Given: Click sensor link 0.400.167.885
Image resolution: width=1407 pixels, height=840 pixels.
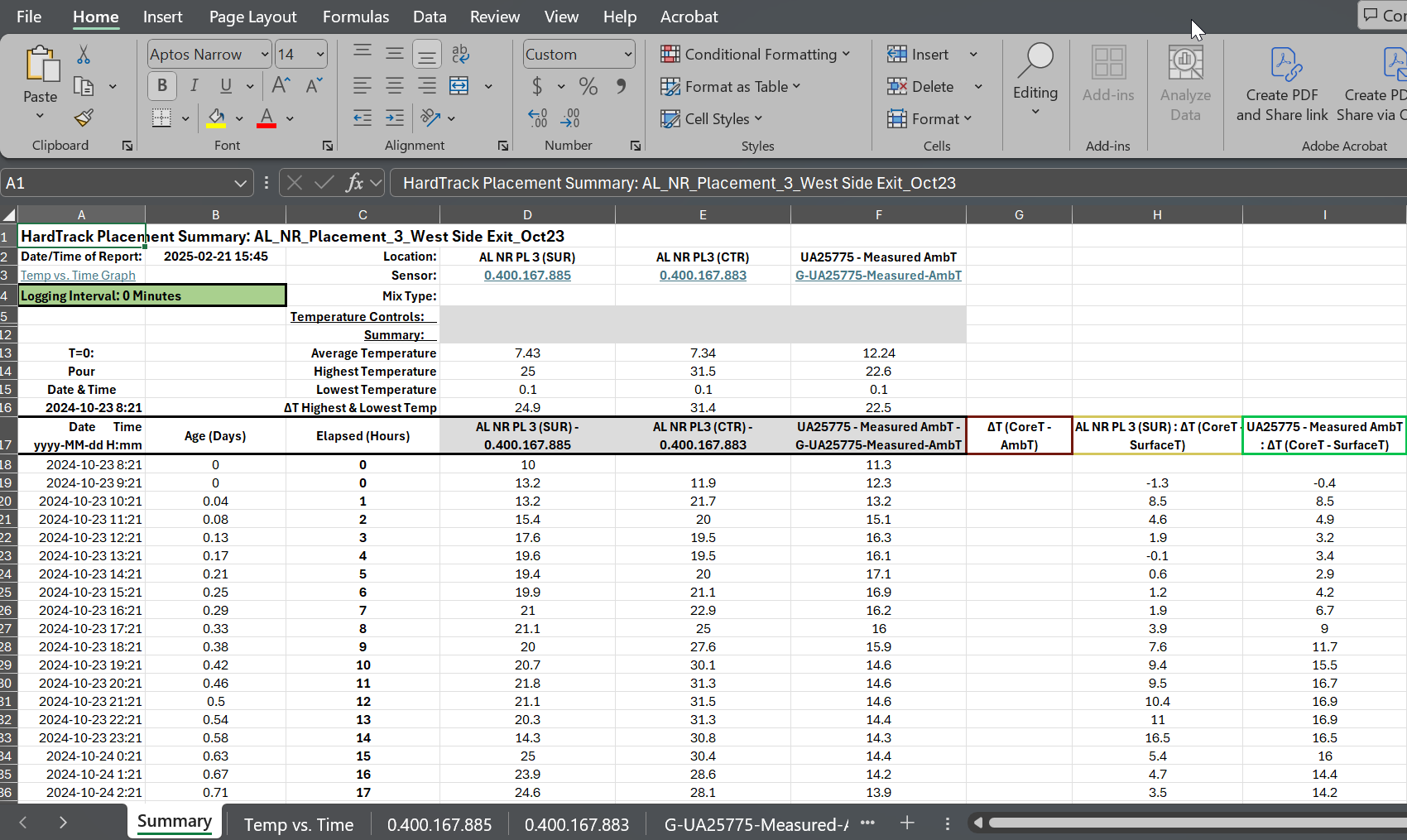Looking at the screenshot, I should coord(527,276).
